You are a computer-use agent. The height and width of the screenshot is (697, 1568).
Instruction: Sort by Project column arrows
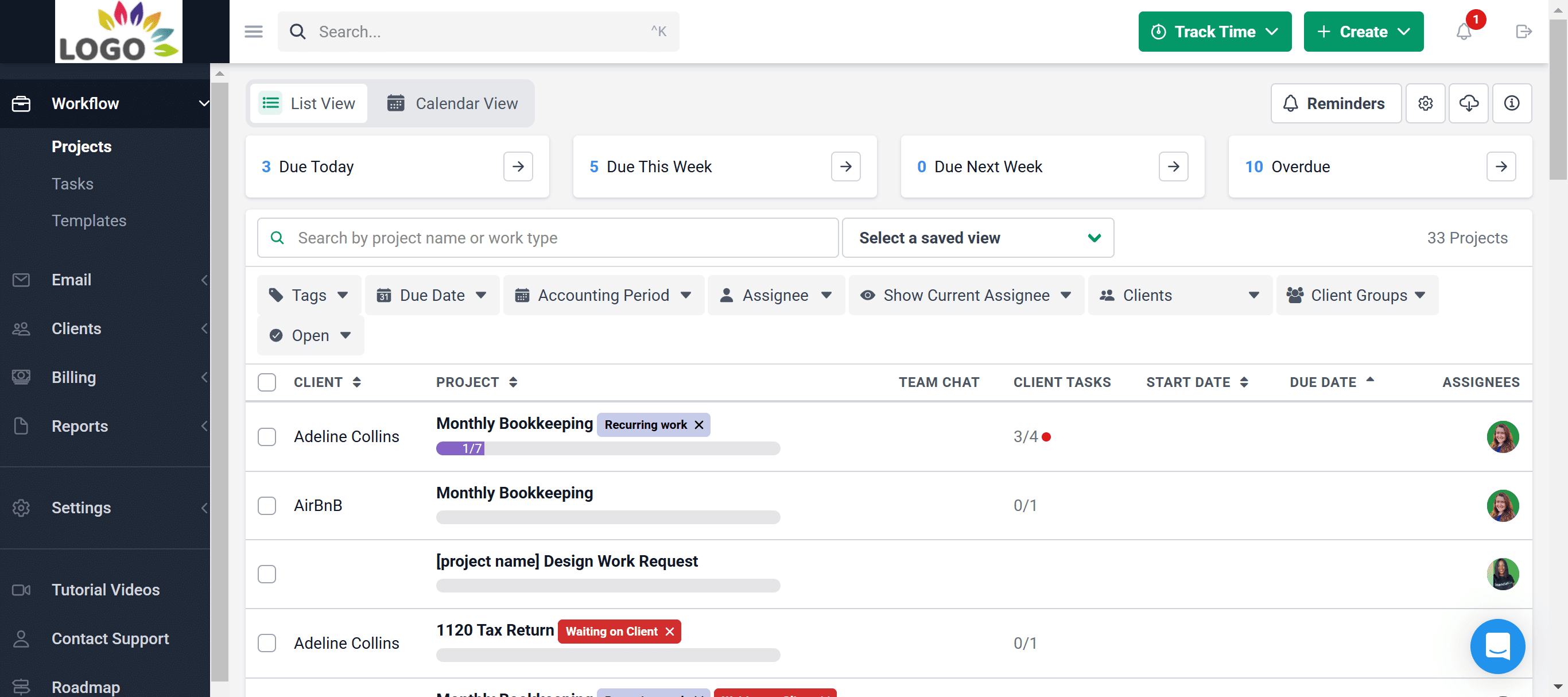[513, 382]
